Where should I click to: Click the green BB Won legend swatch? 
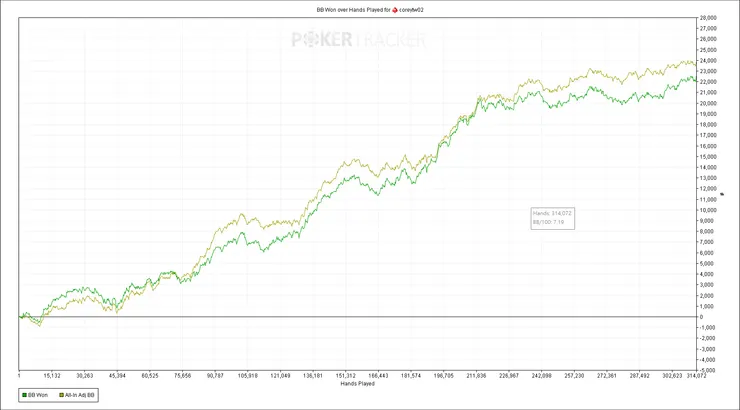[24, 395]
